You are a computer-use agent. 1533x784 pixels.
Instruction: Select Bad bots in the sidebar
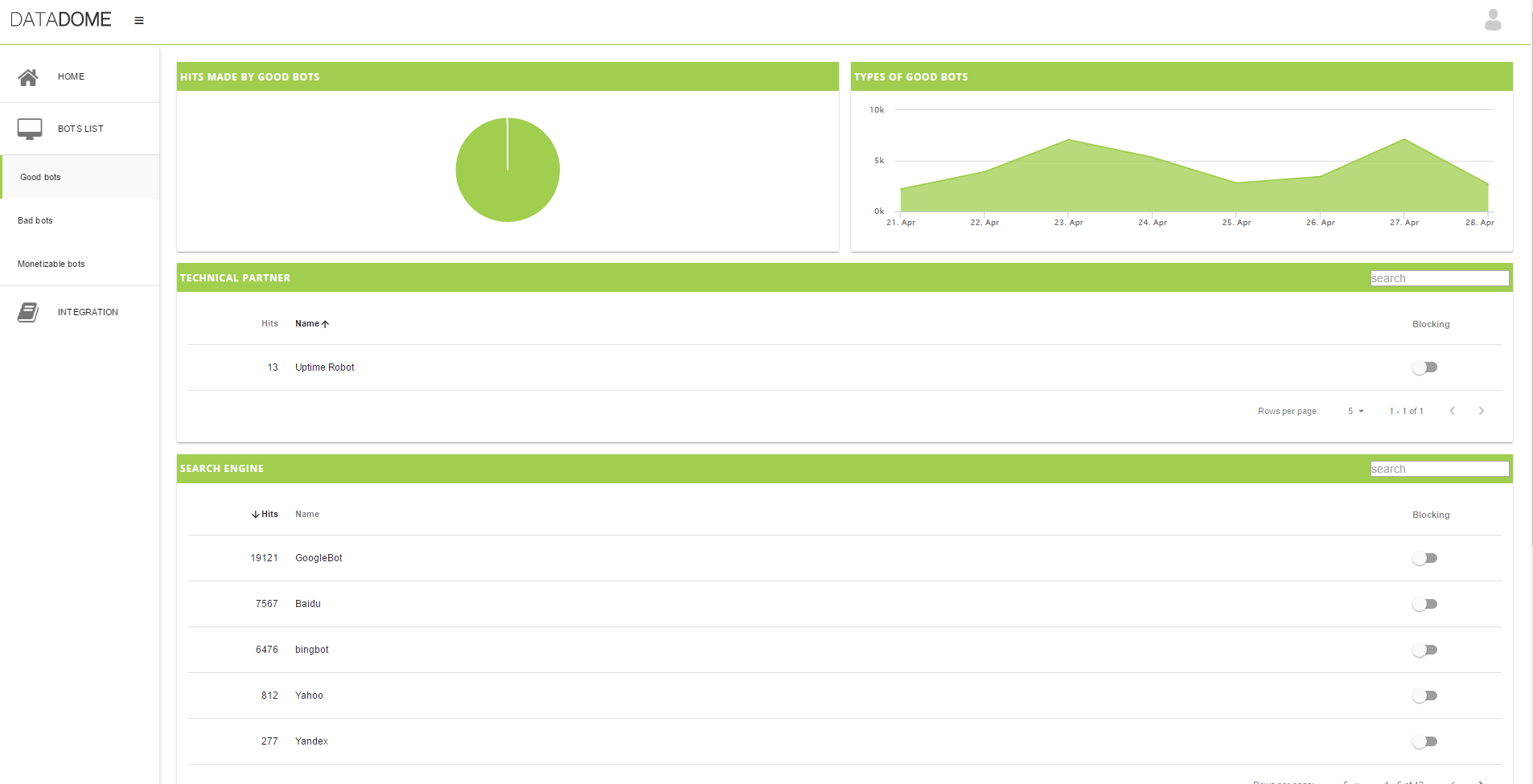click(80, 220)
